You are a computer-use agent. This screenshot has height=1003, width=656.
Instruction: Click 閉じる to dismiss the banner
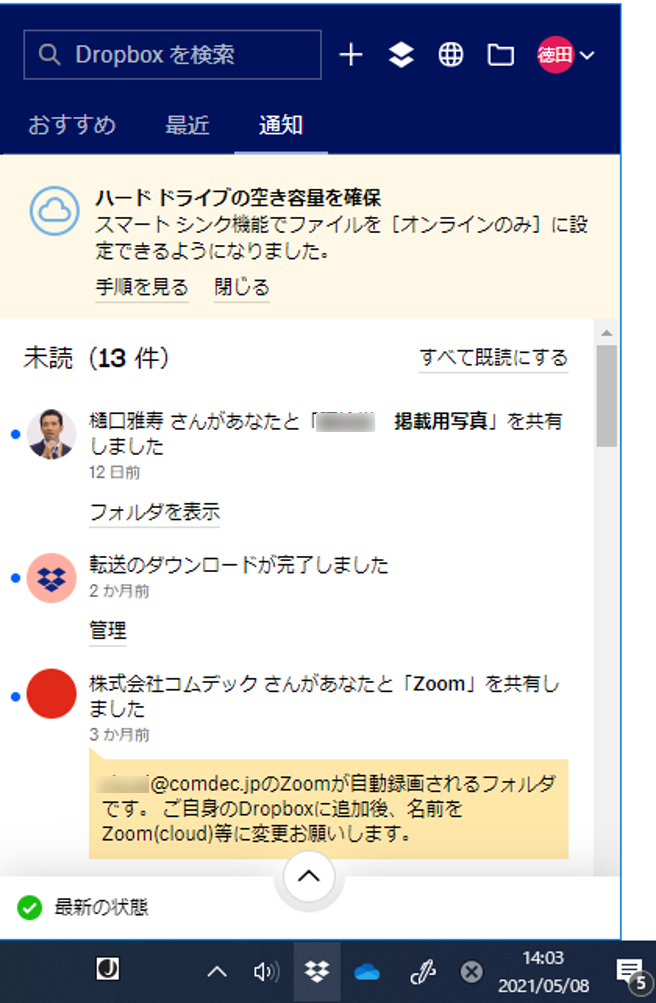click(x=242, y=287)
